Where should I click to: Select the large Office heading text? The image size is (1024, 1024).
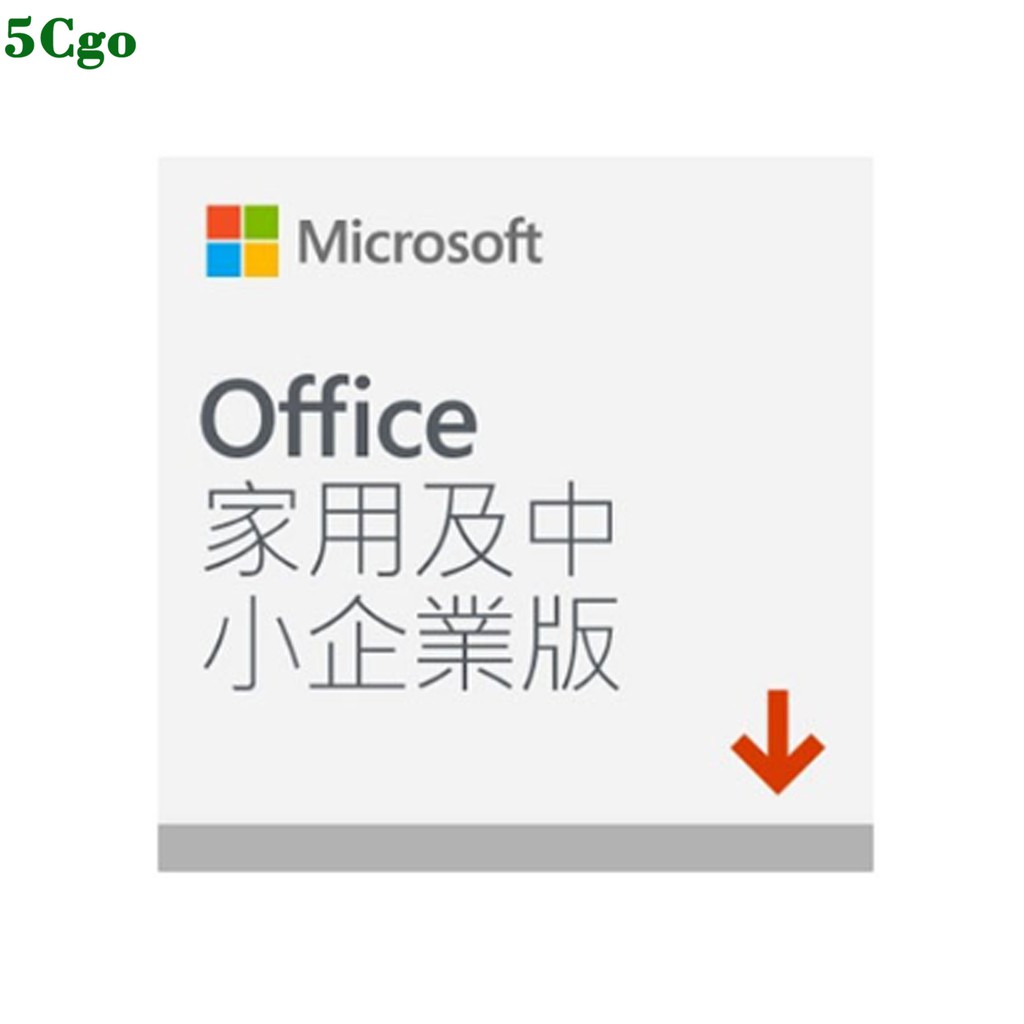339,416
